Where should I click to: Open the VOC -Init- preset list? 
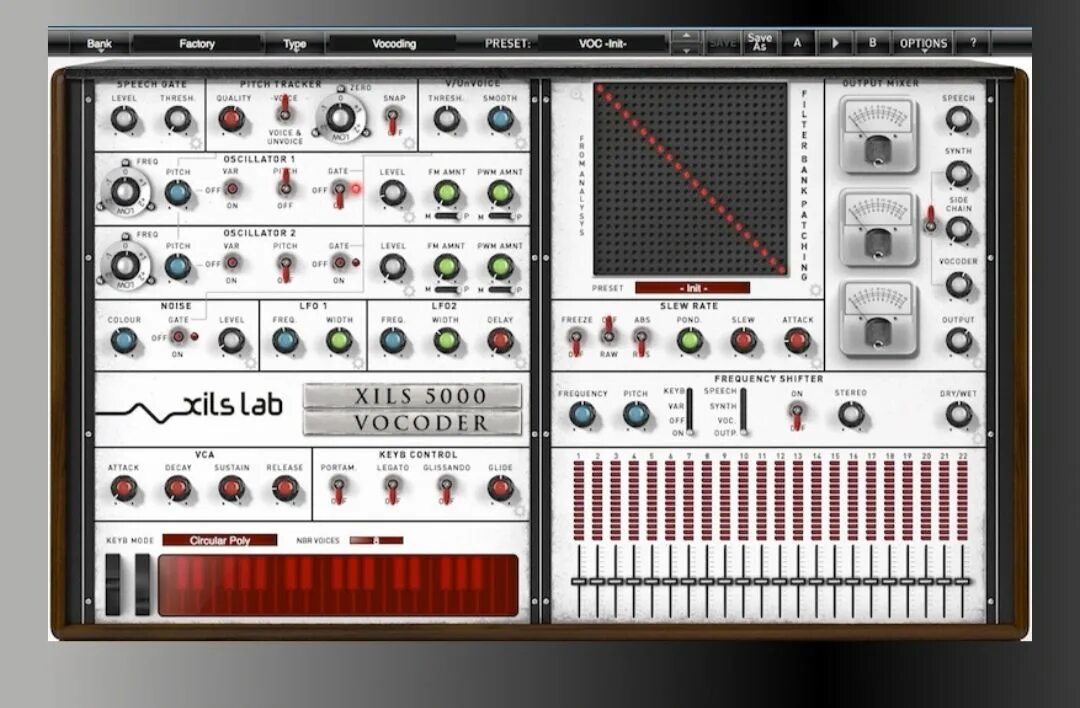coord(603,43)
